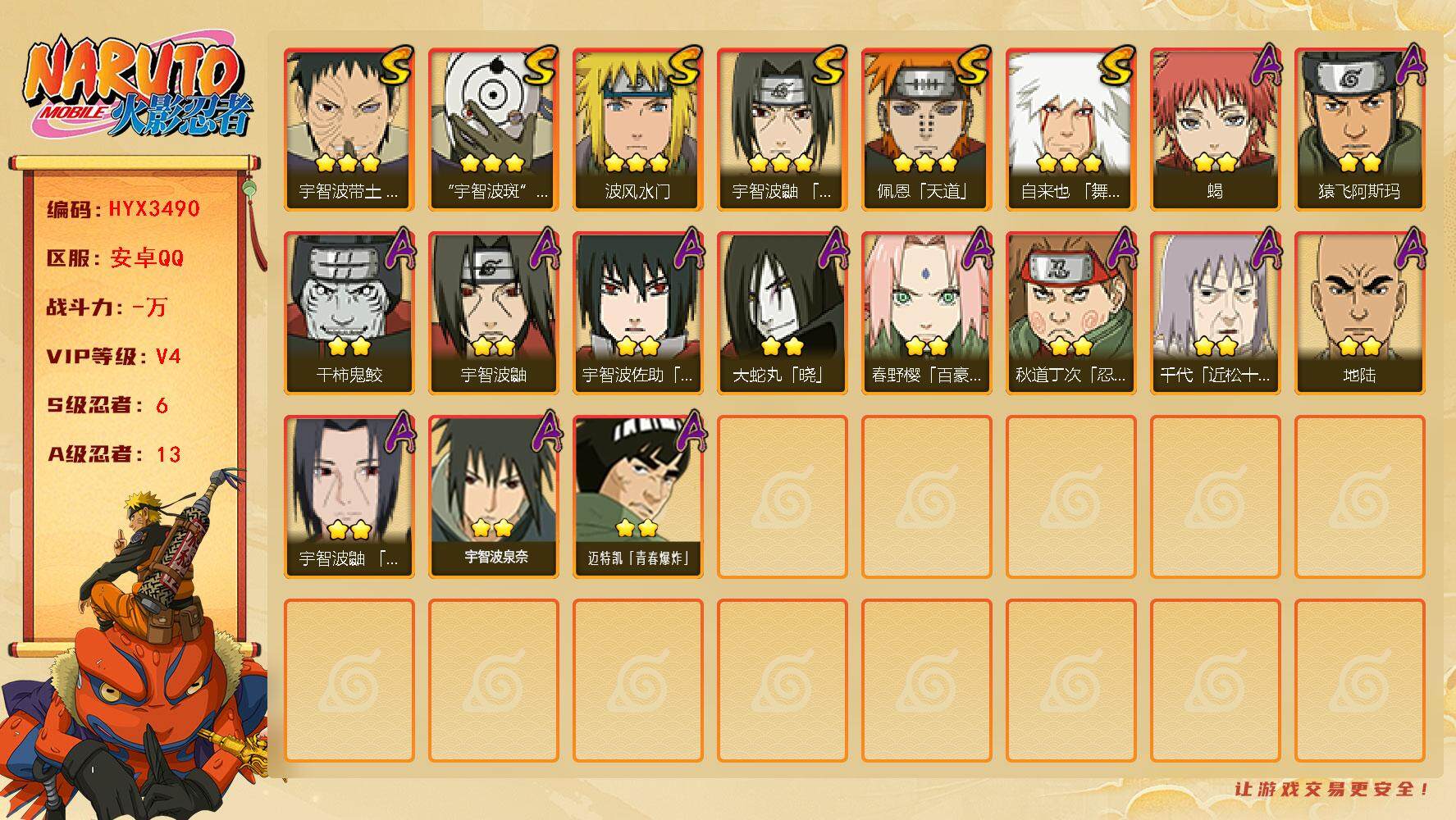Open the 大蛇丸「晓」 card
The image size is (1456, 820).
click(783, 313)
